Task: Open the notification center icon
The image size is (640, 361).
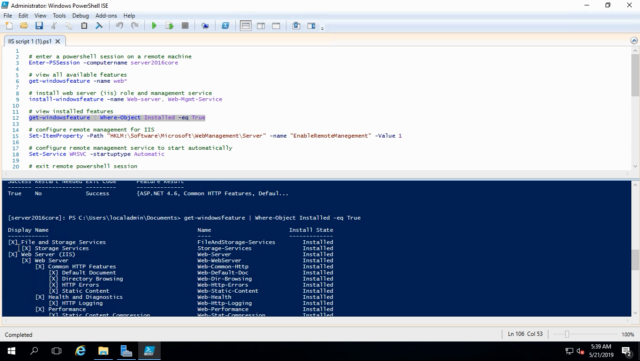Action: (x=627, y=351)
